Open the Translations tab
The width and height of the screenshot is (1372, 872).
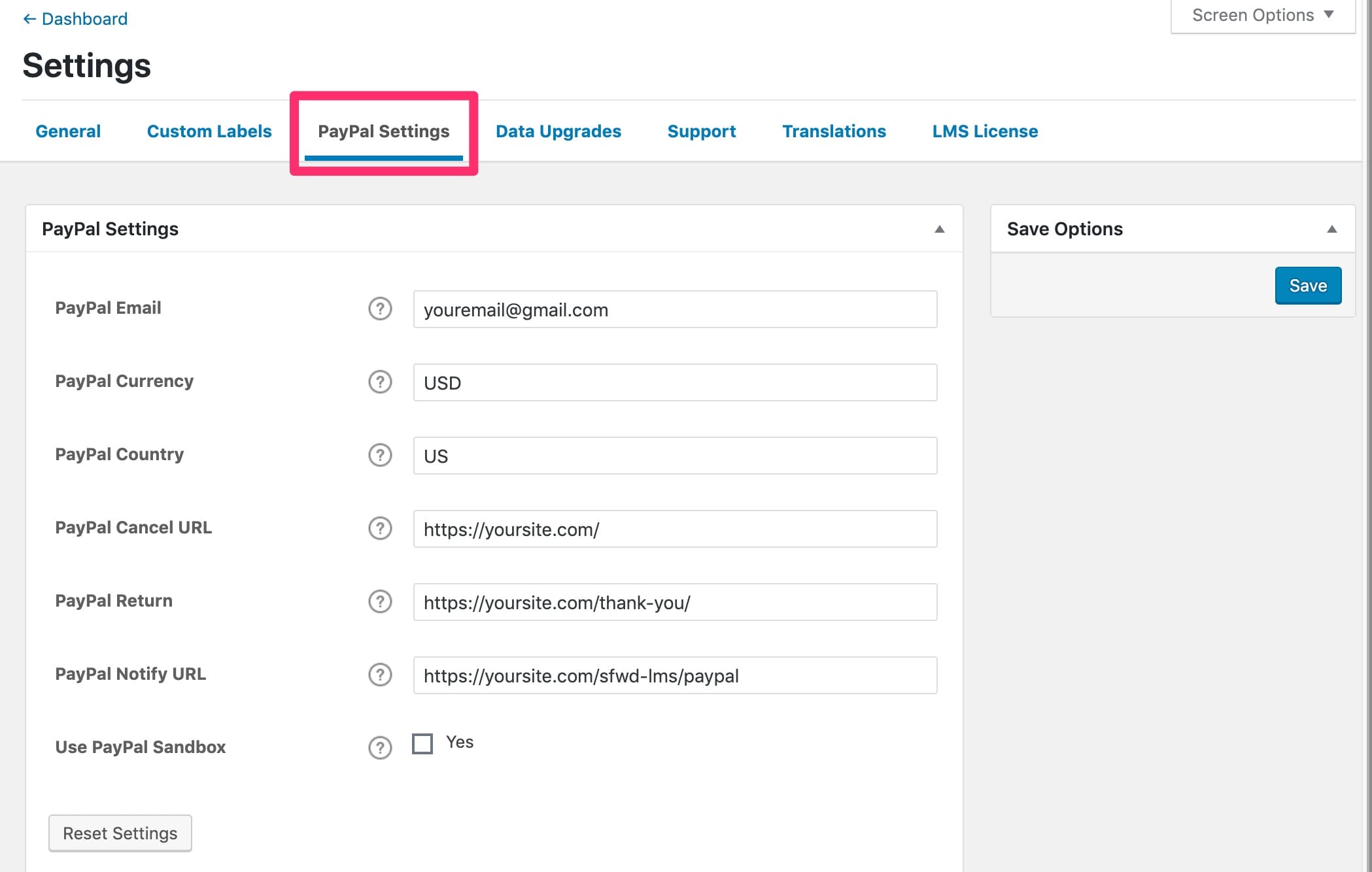tap(834, 131)
